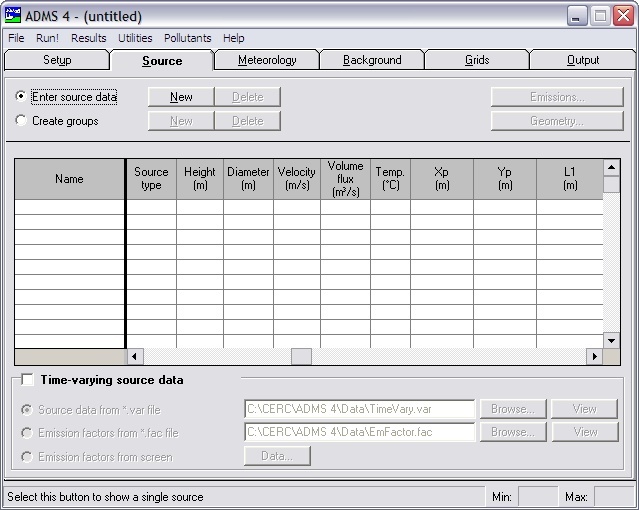Click the table's vertical scrollbar down arrow
This screenshot has height=510, width=639.
click(611, 340)
